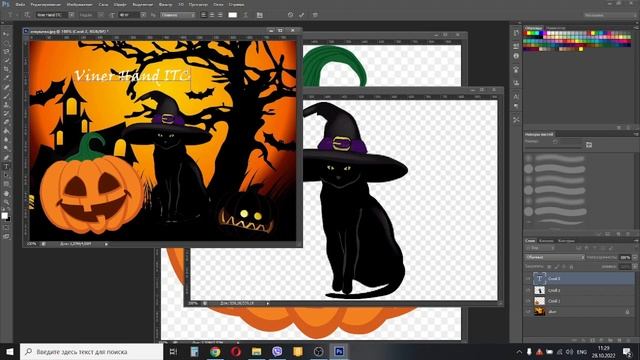
Task: Toggle visibility of the Фон background layer
Action: 529,311
